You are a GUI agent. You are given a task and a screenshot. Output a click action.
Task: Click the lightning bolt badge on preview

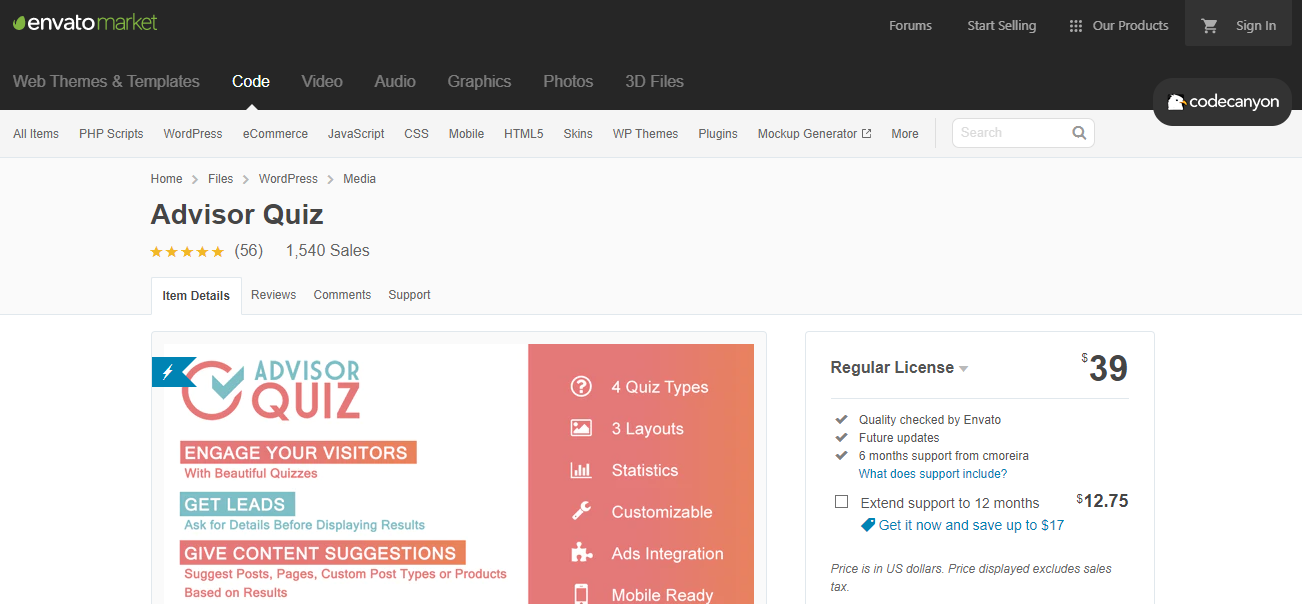pyautogui.click(x=168, y=372)
